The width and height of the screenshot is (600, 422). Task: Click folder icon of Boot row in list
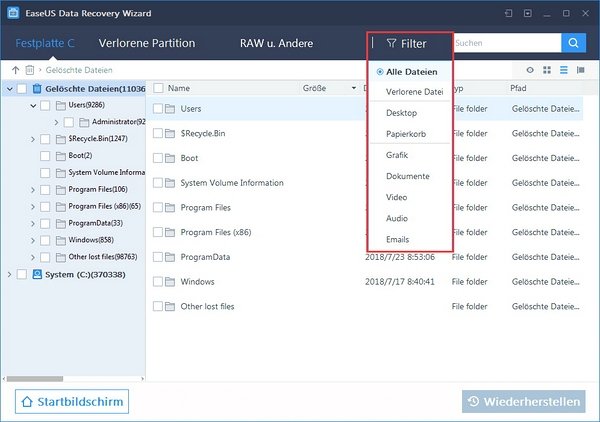(x=170, y=158)
